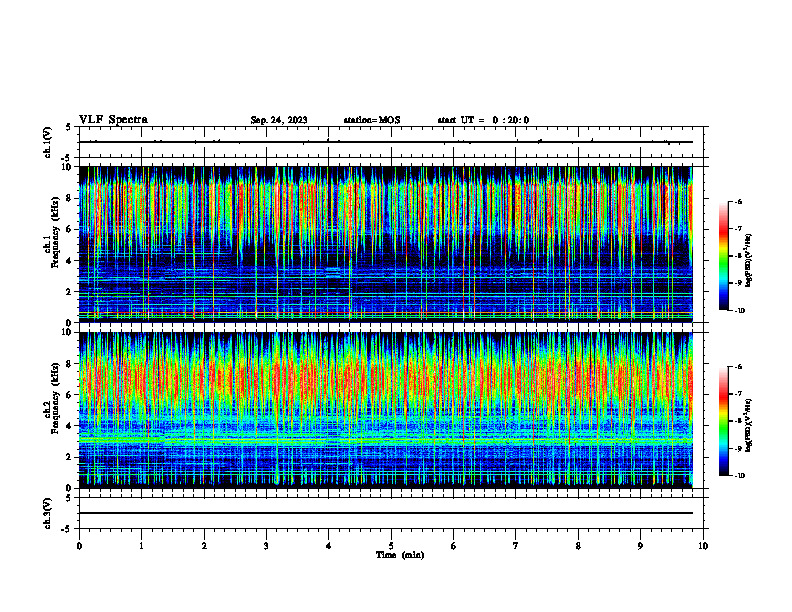
Task: Select the "start UT = 0 : 20: 0" text
Action: pyautogui.click(x=483, y=120)
